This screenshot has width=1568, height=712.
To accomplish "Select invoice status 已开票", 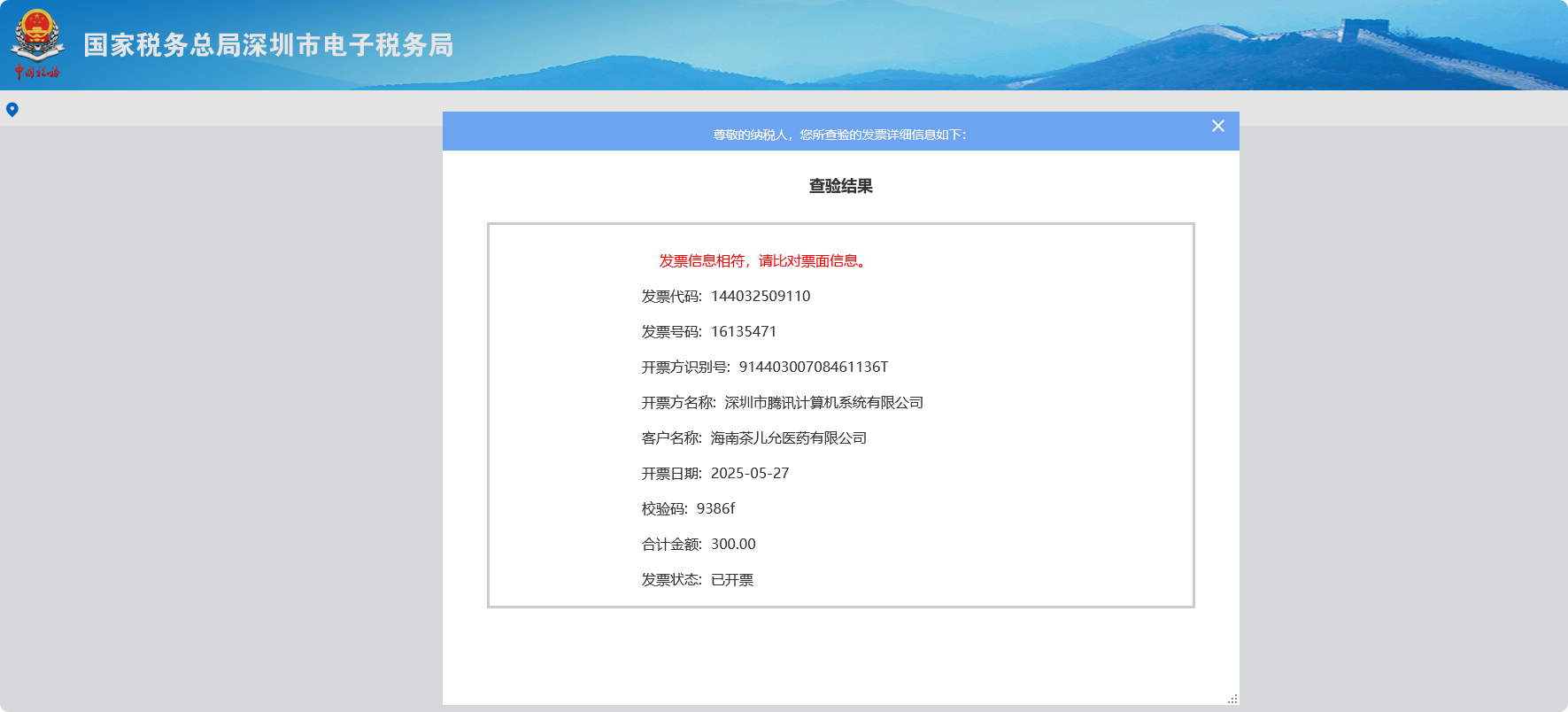I will click(x=732, y=579).
